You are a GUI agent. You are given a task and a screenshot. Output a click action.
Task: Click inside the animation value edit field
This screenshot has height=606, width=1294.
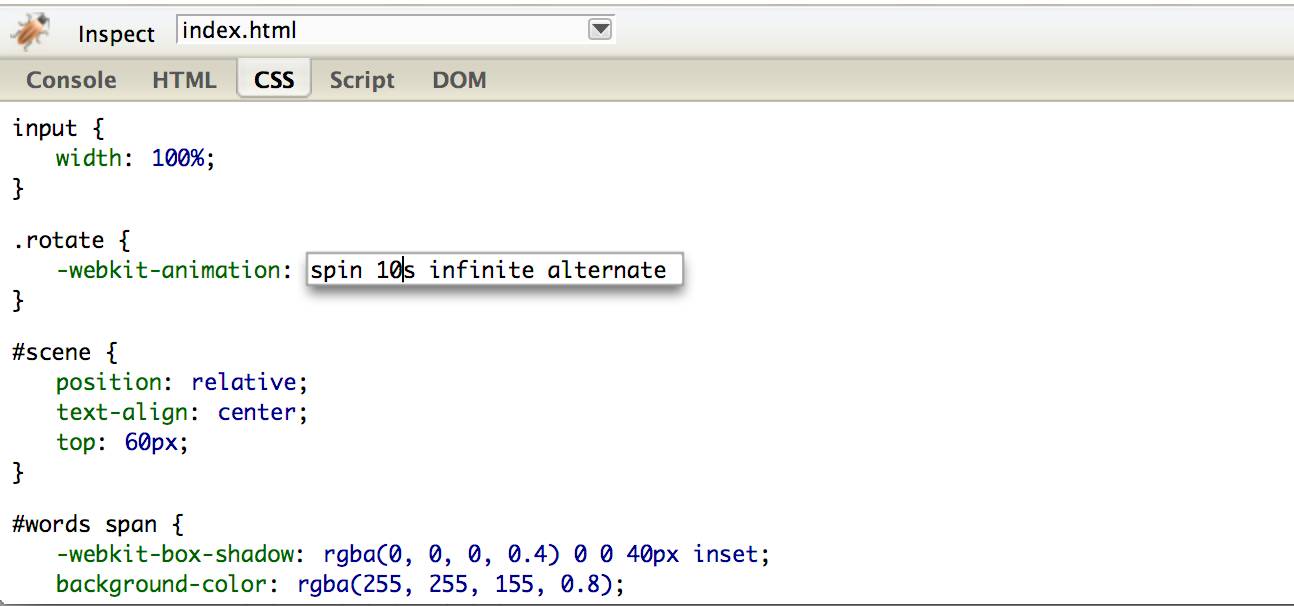pos(494,270)
